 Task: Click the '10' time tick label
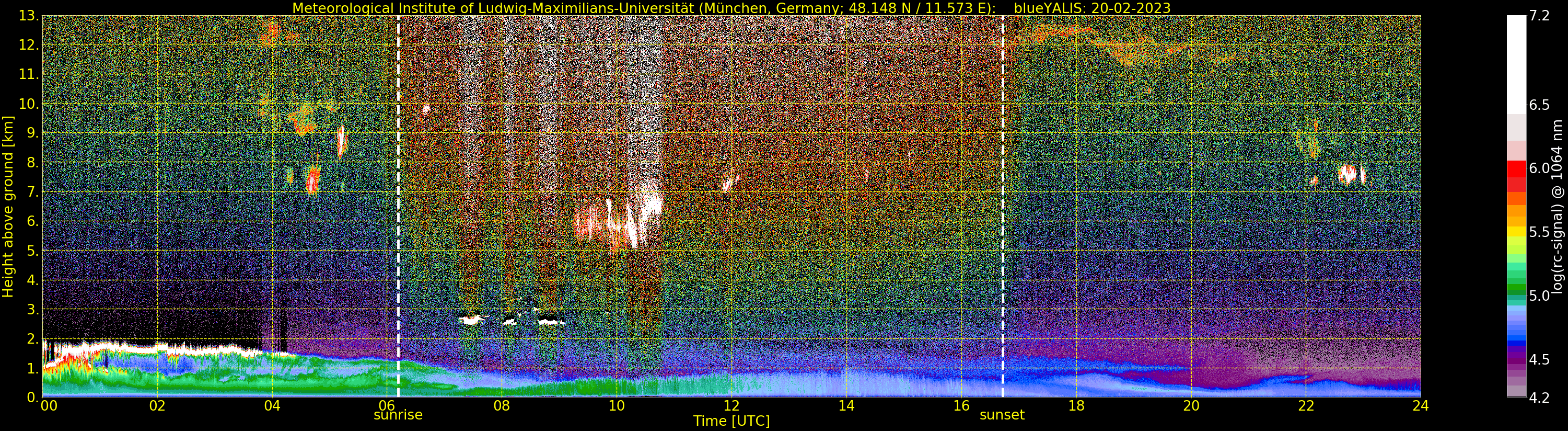click(x=617, y=405)
